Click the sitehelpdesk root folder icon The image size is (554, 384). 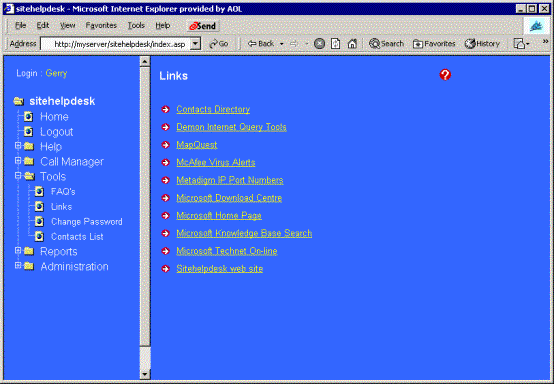tap(19, 101)
